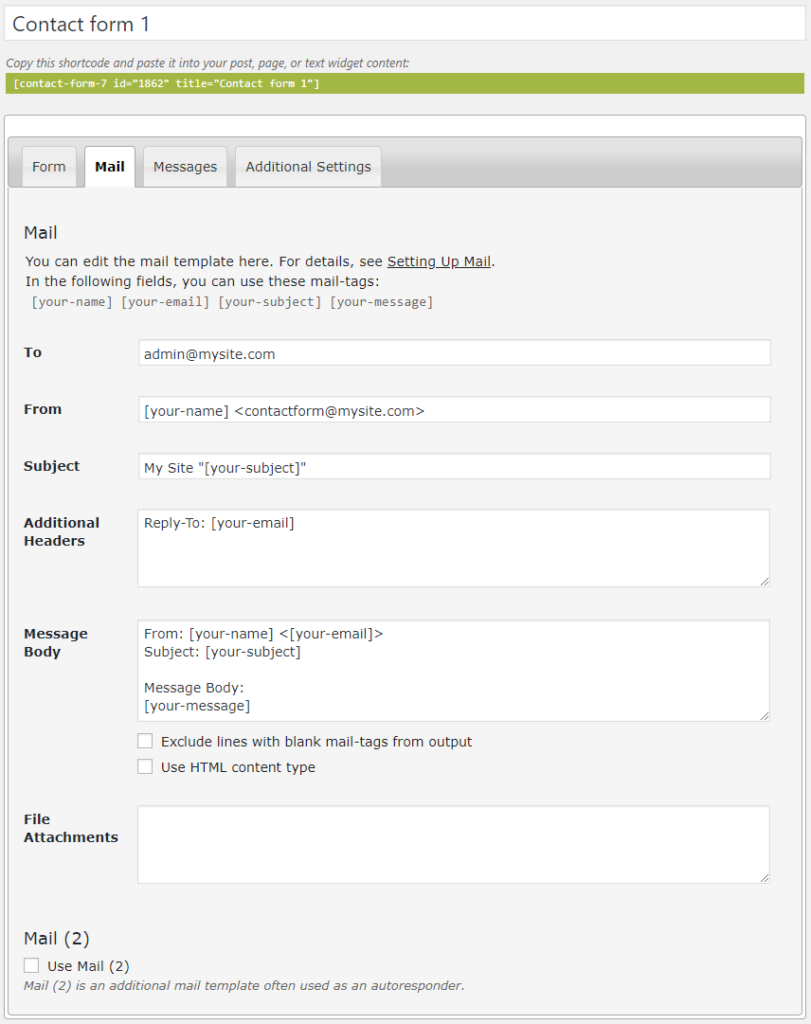811x1024 pixels.
Task: Click the Contact form 1 title field
Action: (405, 24)
